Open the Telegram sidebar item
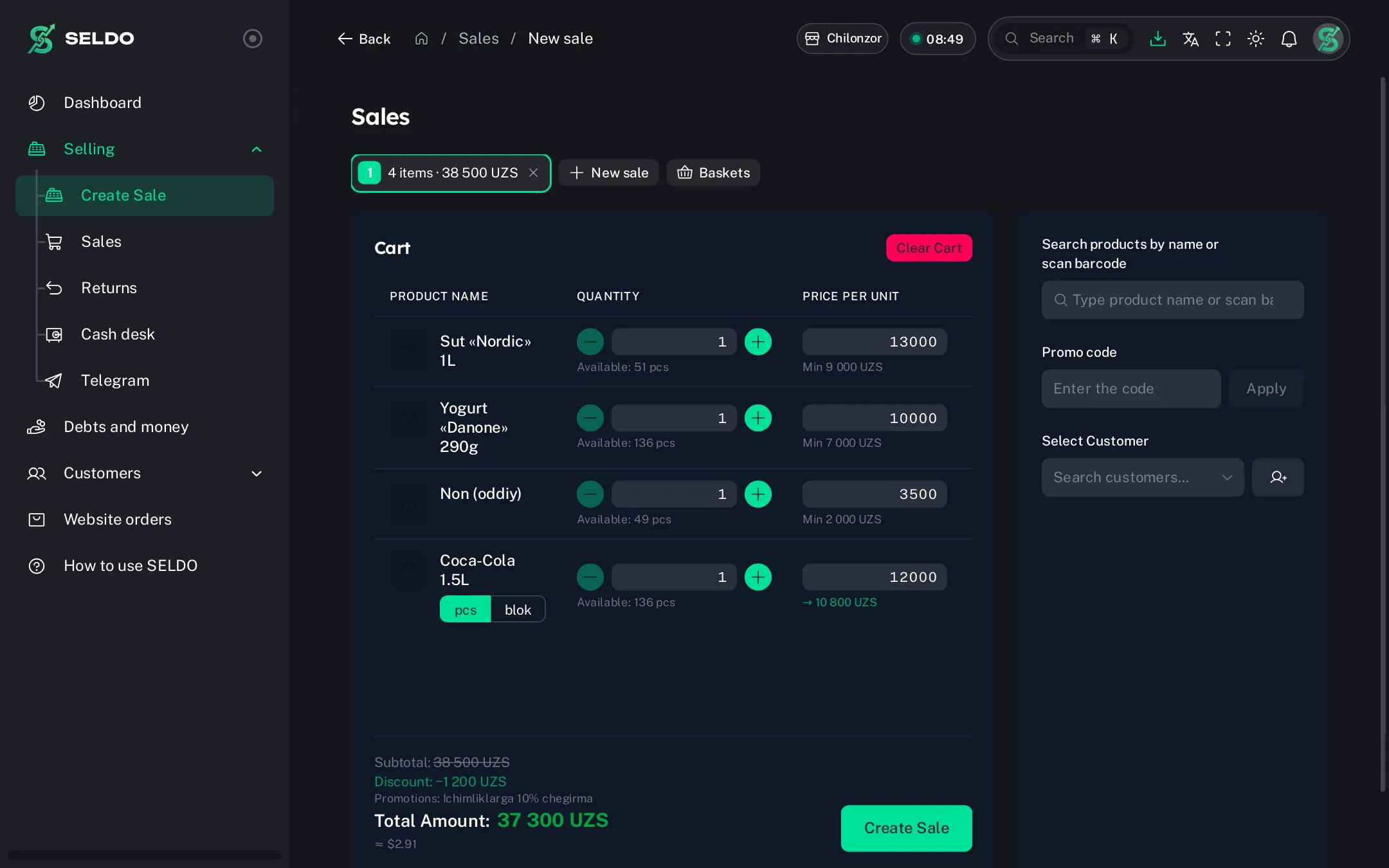Viewport: 1389px width, 868px height. [145, 381]
